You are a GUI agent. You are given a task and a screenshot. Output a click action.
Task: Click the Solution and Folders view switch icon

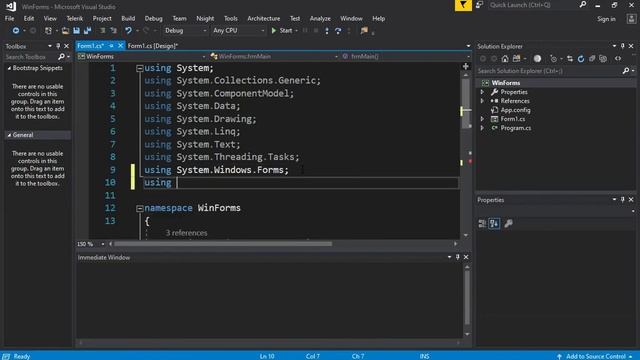516,59
